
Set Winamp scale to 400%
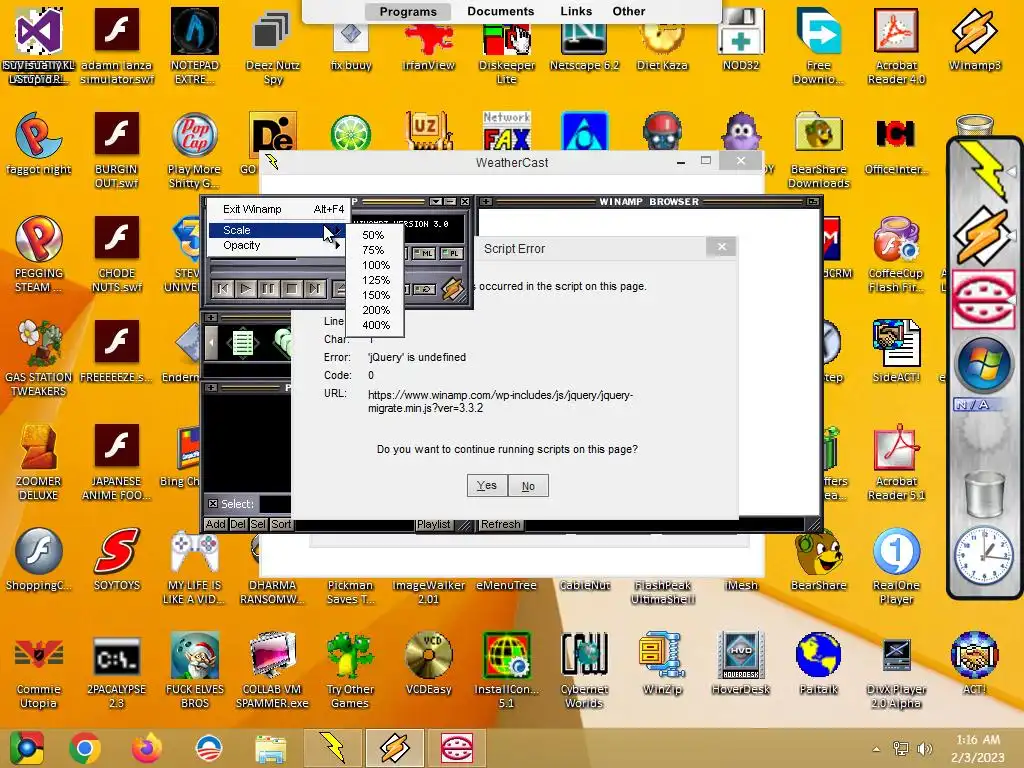pyautogui.click(x=376, y=325)
